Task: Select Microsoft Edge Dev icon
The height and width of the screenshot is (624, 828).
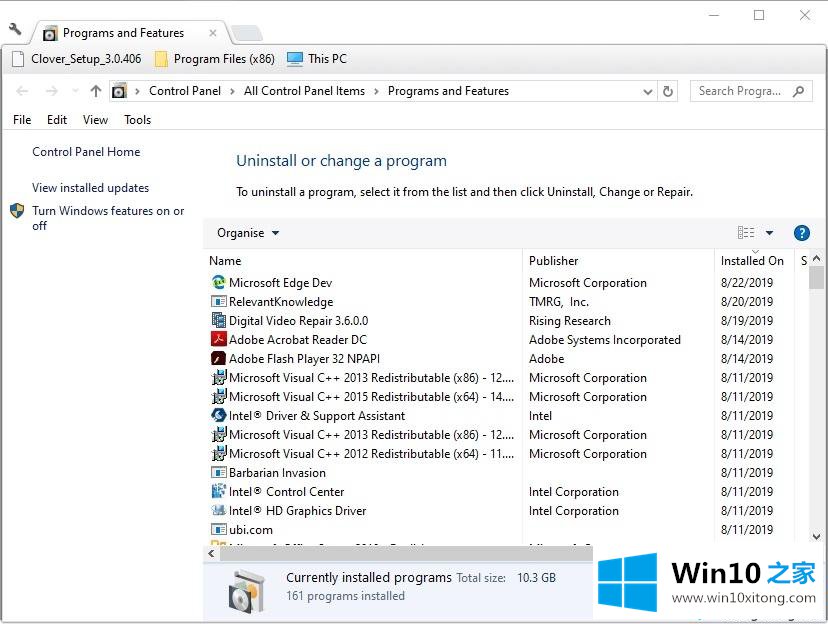Action: click(218, 282)
